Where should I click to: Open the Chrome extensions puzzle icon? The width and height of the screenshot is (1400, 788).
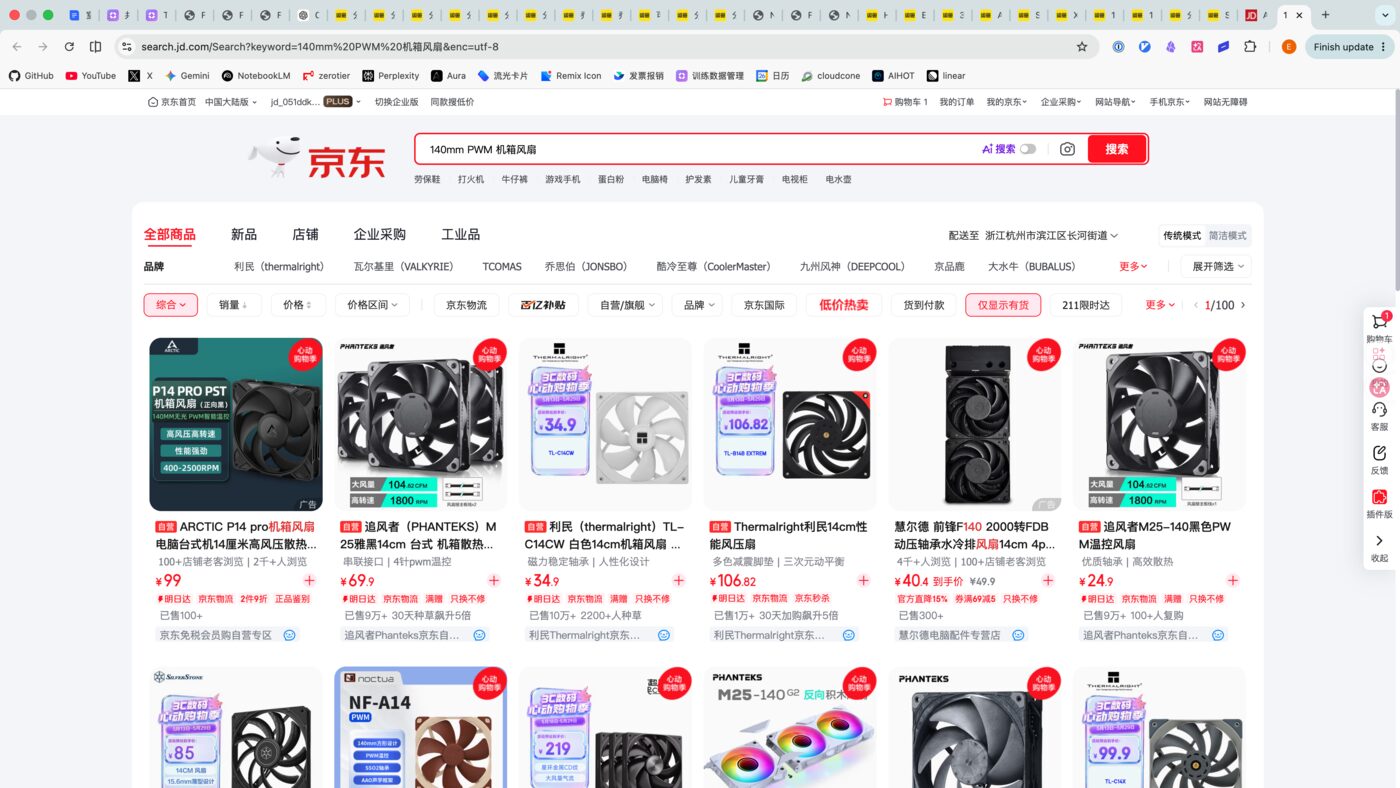[1250, 47]
